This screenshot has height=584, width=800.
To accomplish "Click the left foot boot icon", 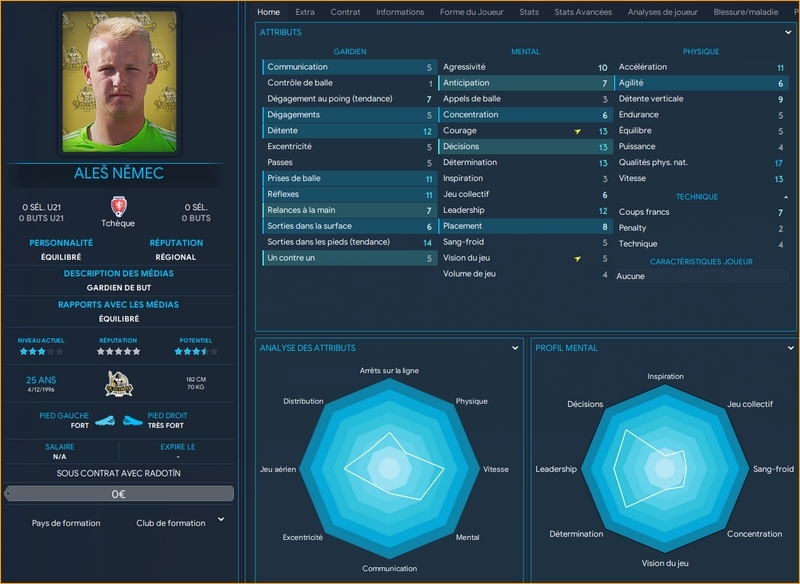I will tap(105, 421).
